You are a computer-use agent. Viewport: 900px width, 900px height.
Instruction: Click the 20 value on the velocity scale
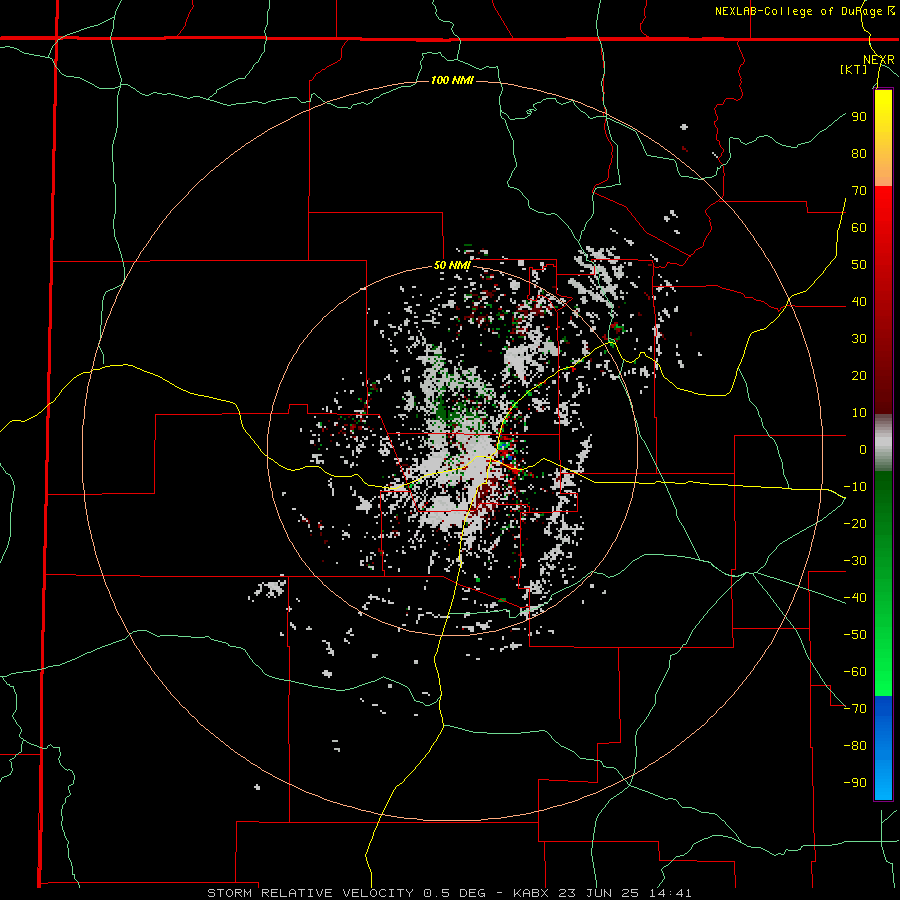tap(859, 375)
